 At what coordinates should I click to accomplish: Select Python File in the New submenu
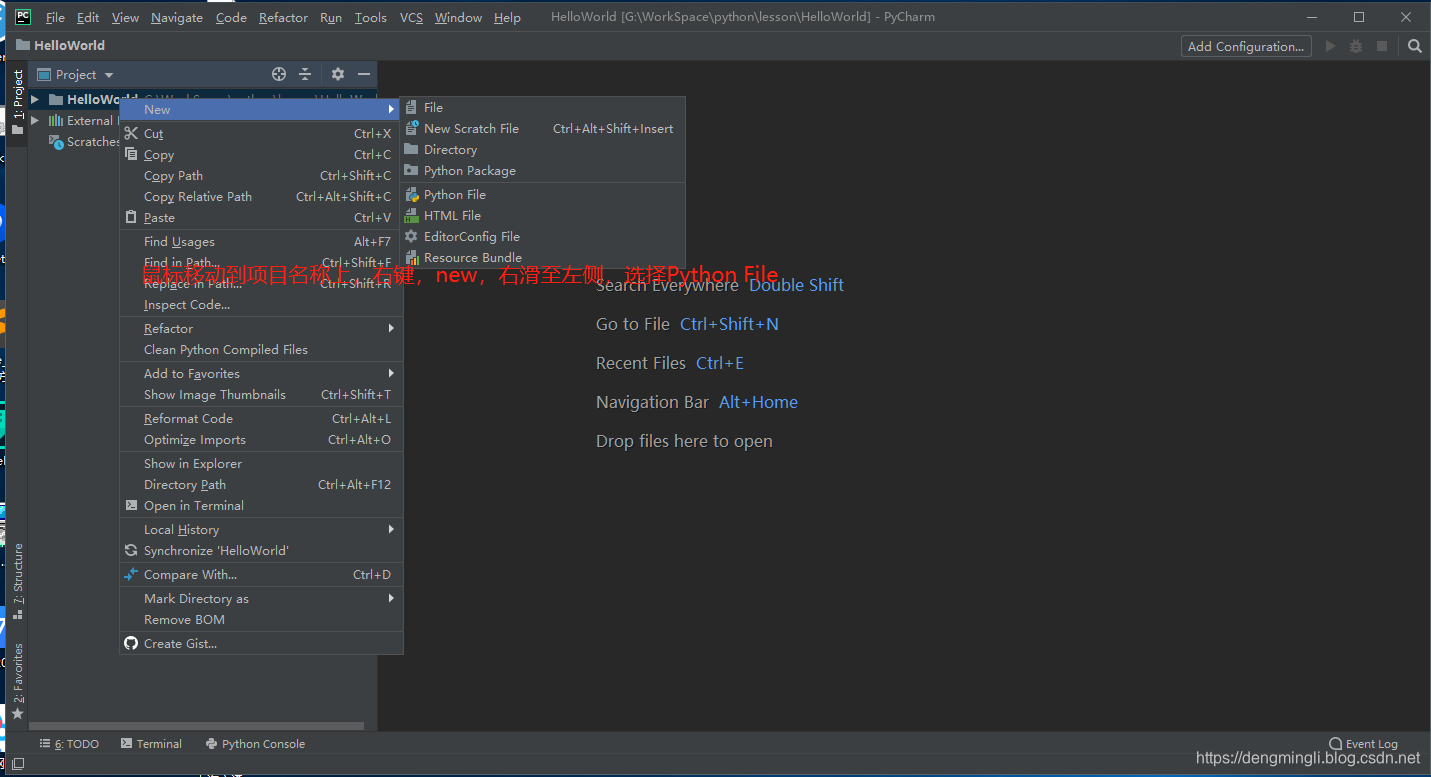point(542,194)
